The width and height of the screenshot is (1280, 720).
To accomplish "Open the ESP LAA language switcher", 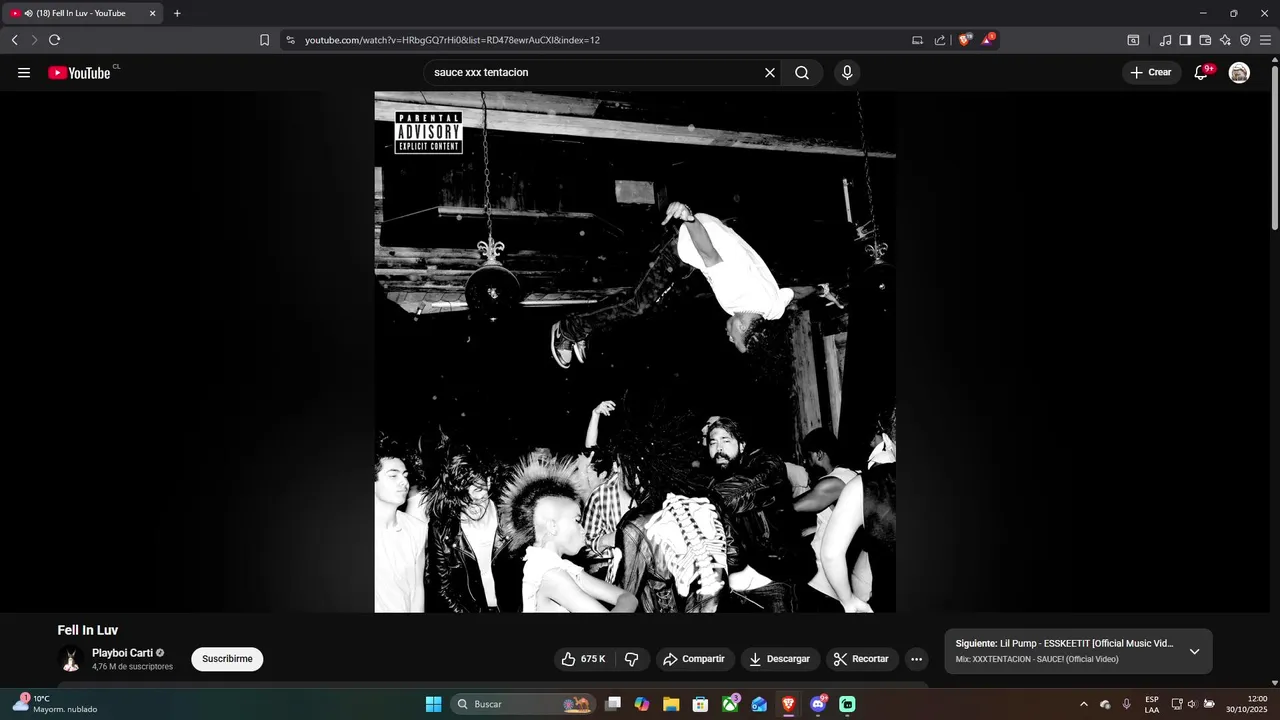I will point(1152,704).
